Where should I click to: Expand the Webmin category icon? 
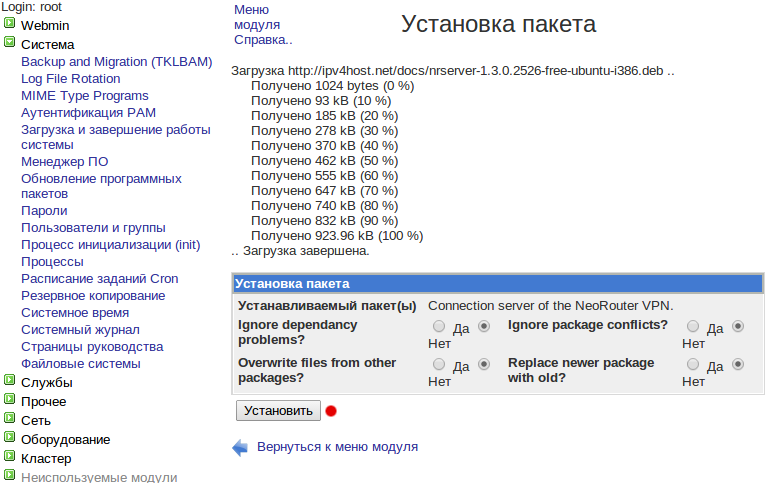(x=9, y=23)
